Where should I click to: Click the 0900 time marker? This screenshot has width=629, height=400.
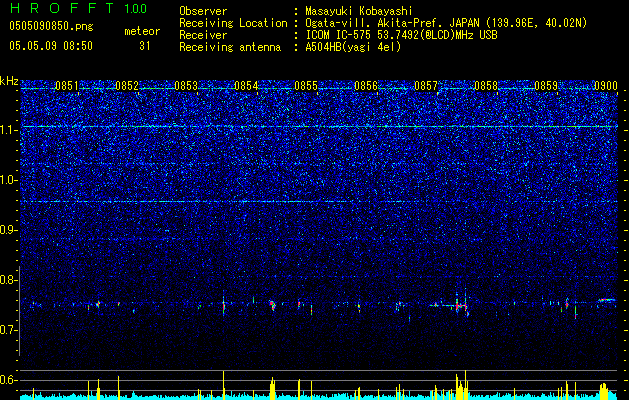[606, 86]
